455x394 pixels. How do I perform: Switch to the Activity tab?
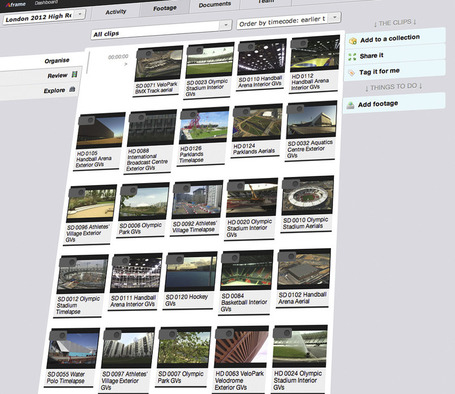[115, 12]
